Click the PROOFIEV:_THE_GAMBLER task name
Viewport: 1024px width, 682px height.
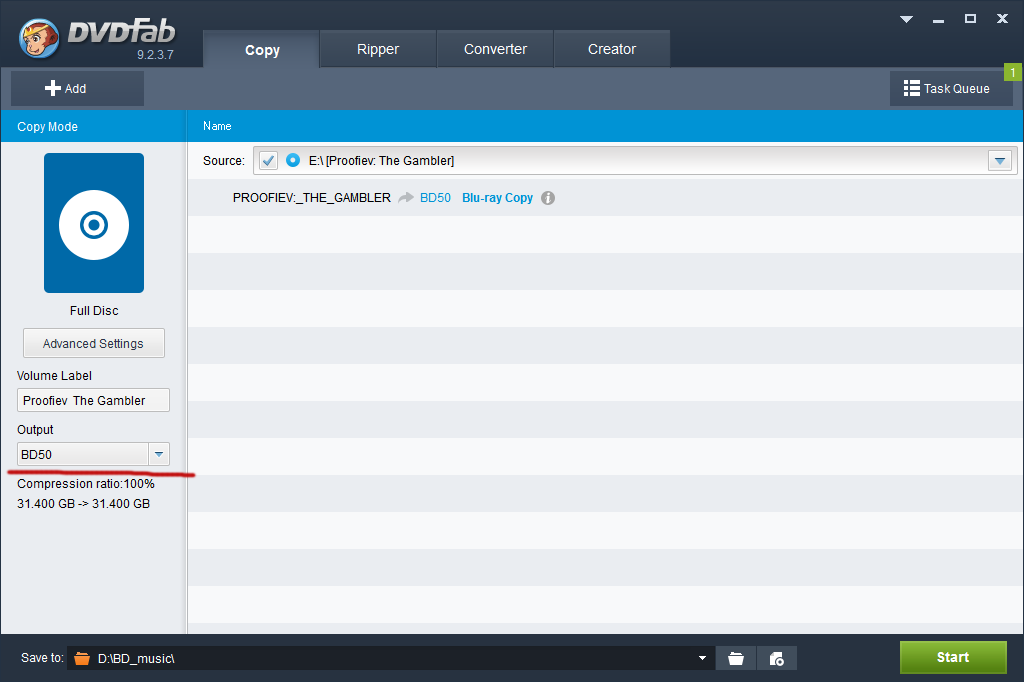point(312,198)
